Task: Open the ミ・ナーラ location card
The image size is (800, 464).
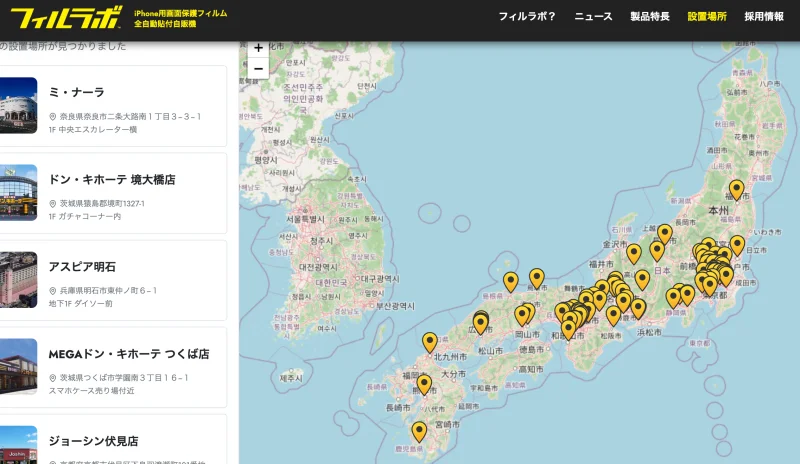Action: (113, 106)
